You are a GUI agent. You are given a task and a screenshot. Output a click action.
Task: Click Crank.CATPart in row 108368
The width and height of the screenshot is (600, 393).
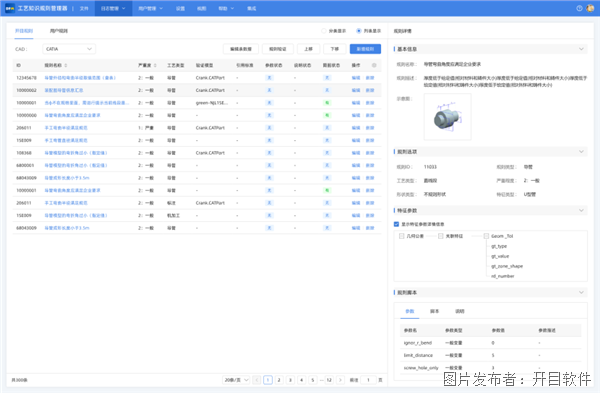[210, 153]
